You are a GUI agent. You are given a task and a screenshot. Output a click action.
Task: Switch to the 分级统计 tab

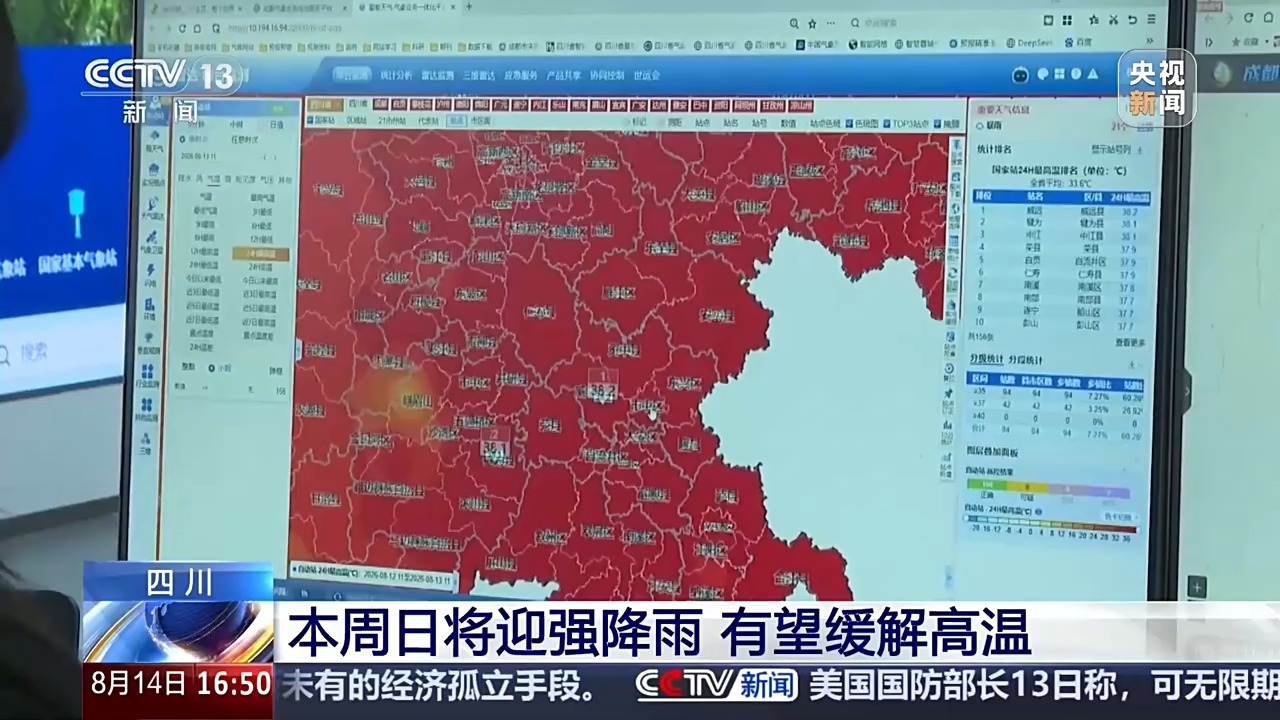coord(985,360)
